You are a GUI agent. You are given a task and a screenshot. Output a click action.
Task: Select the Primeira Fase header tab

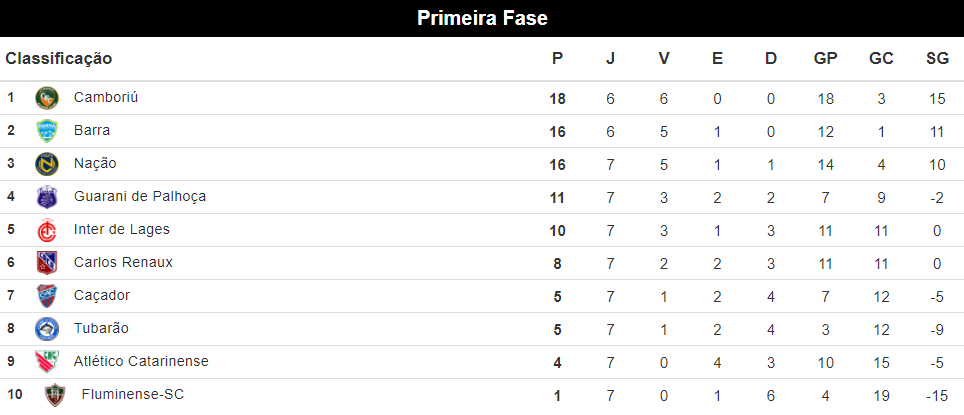coord(482,19)
